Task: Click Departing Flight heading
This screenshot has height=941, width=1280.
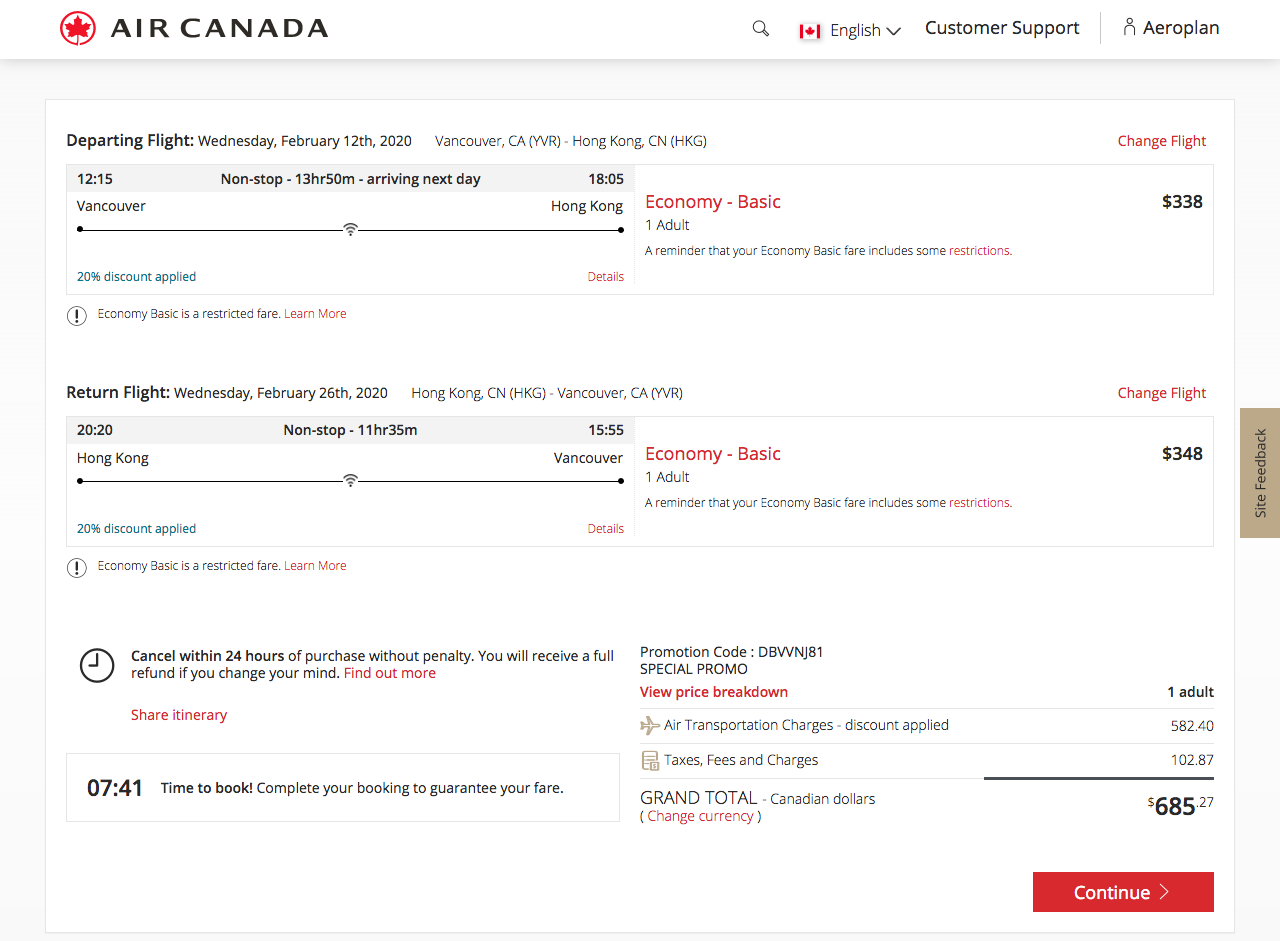Action: [x=130, y=141]
